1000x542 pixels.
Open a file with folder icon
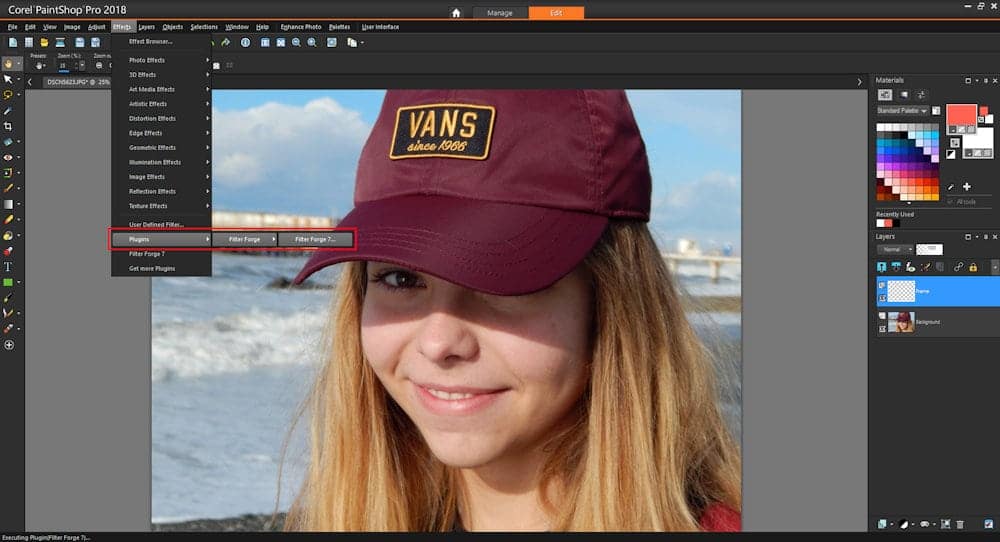coord(44,42)
